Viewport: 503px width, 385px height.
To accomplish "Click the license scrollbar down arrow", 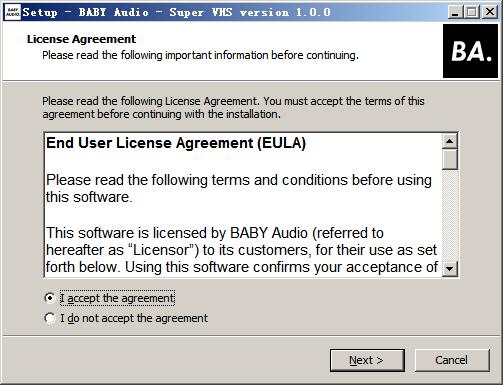I will [450, 268].
